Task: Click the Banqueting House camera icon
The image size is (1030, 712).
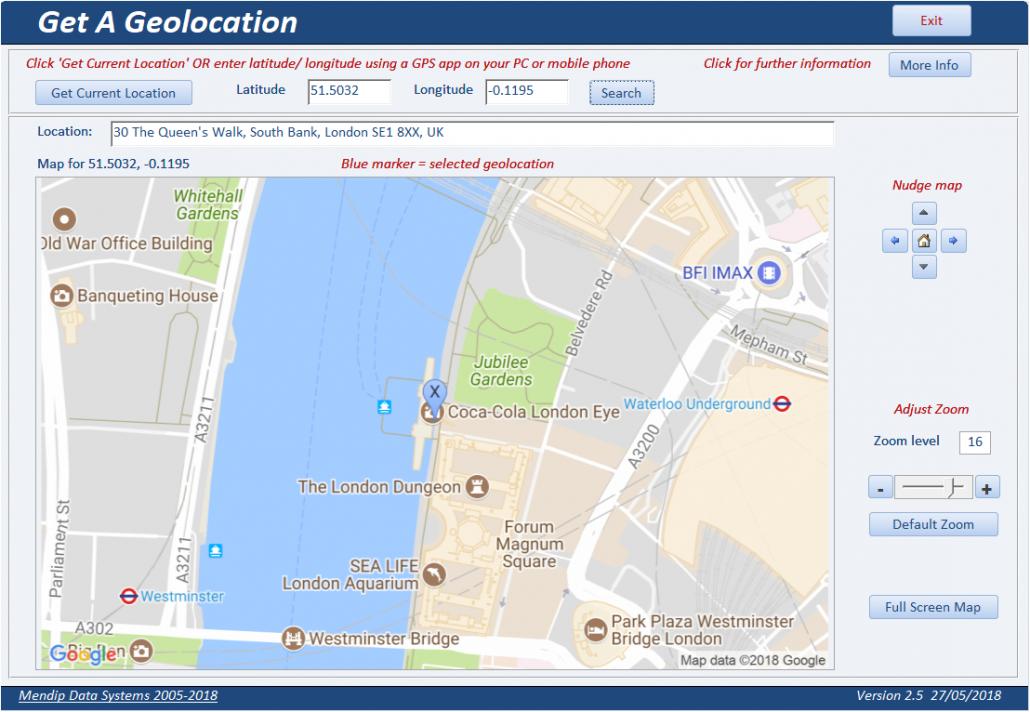Action: (x=62, y=296)
